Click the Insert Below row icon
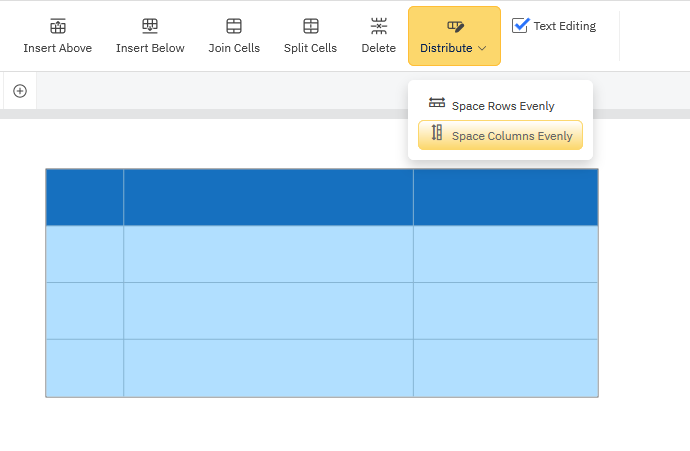The height and width of the screenshot is (451, 690). (150, 26)
